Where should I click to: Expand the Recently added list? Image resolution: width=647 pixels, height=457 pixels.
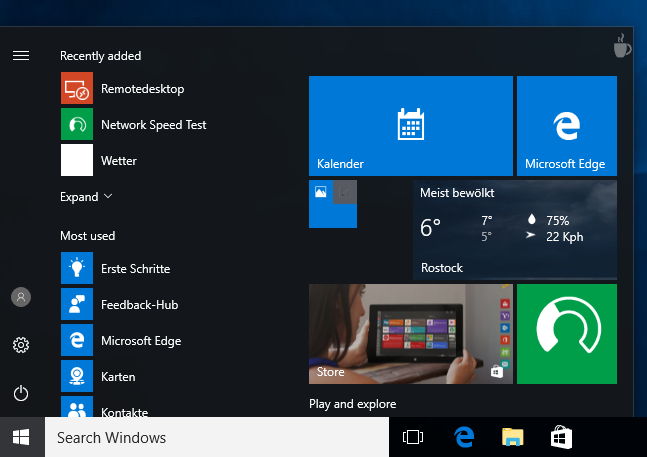(x=86, y=197)
